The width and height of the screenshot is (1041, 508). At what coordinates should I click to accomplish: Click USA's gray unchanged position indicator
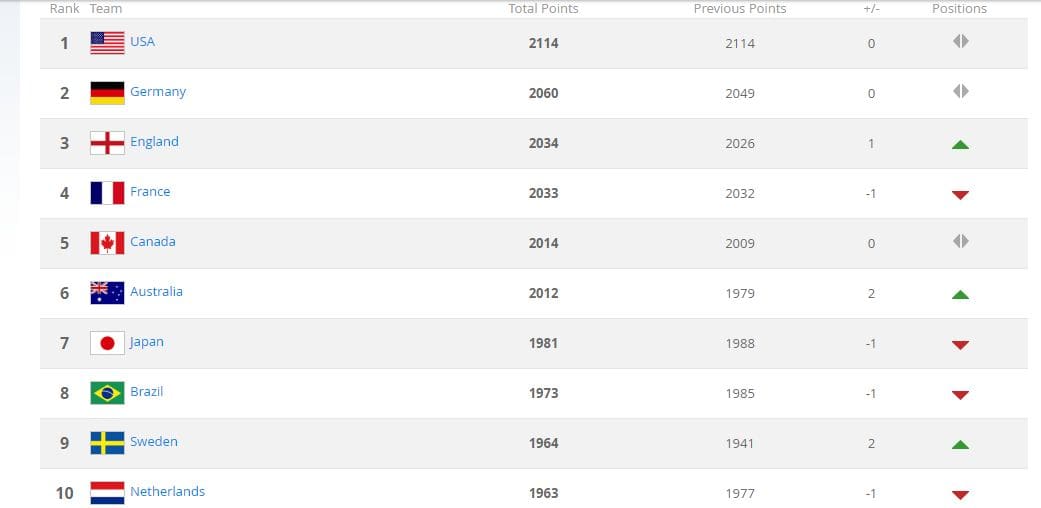pyautogui.click(x=960, y=41)
